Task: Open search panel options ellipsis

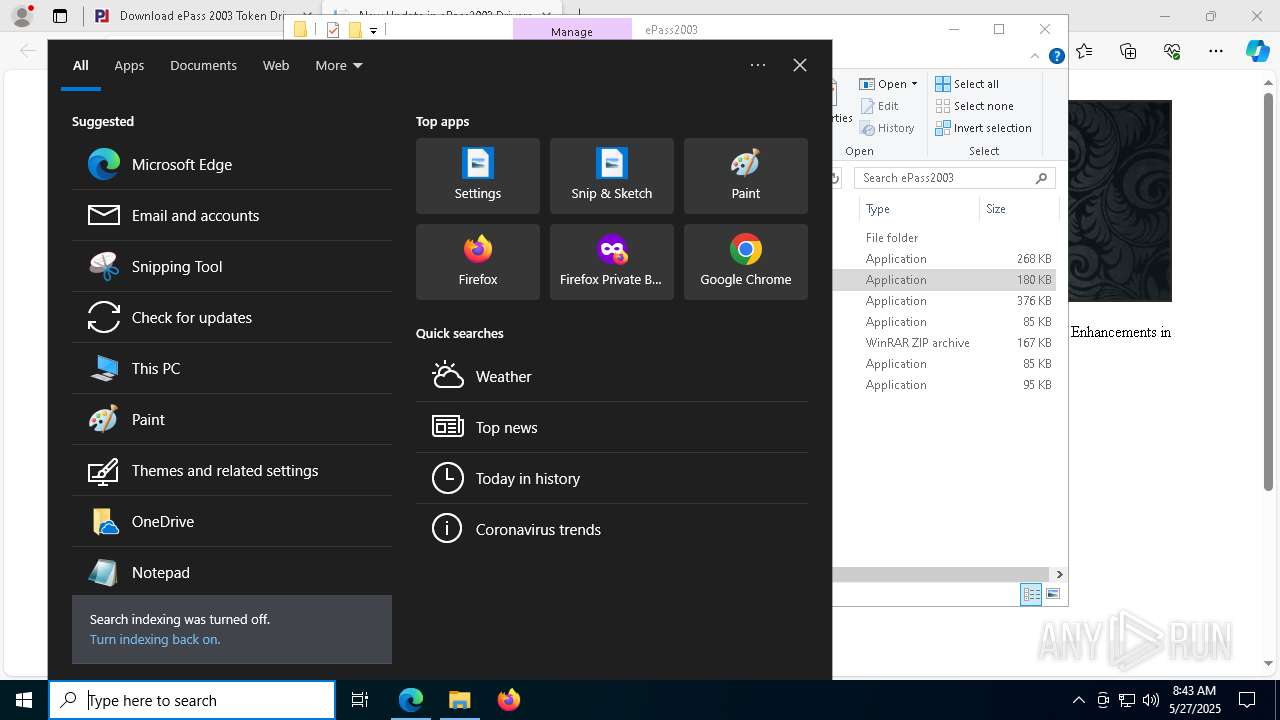Action: 758,65
